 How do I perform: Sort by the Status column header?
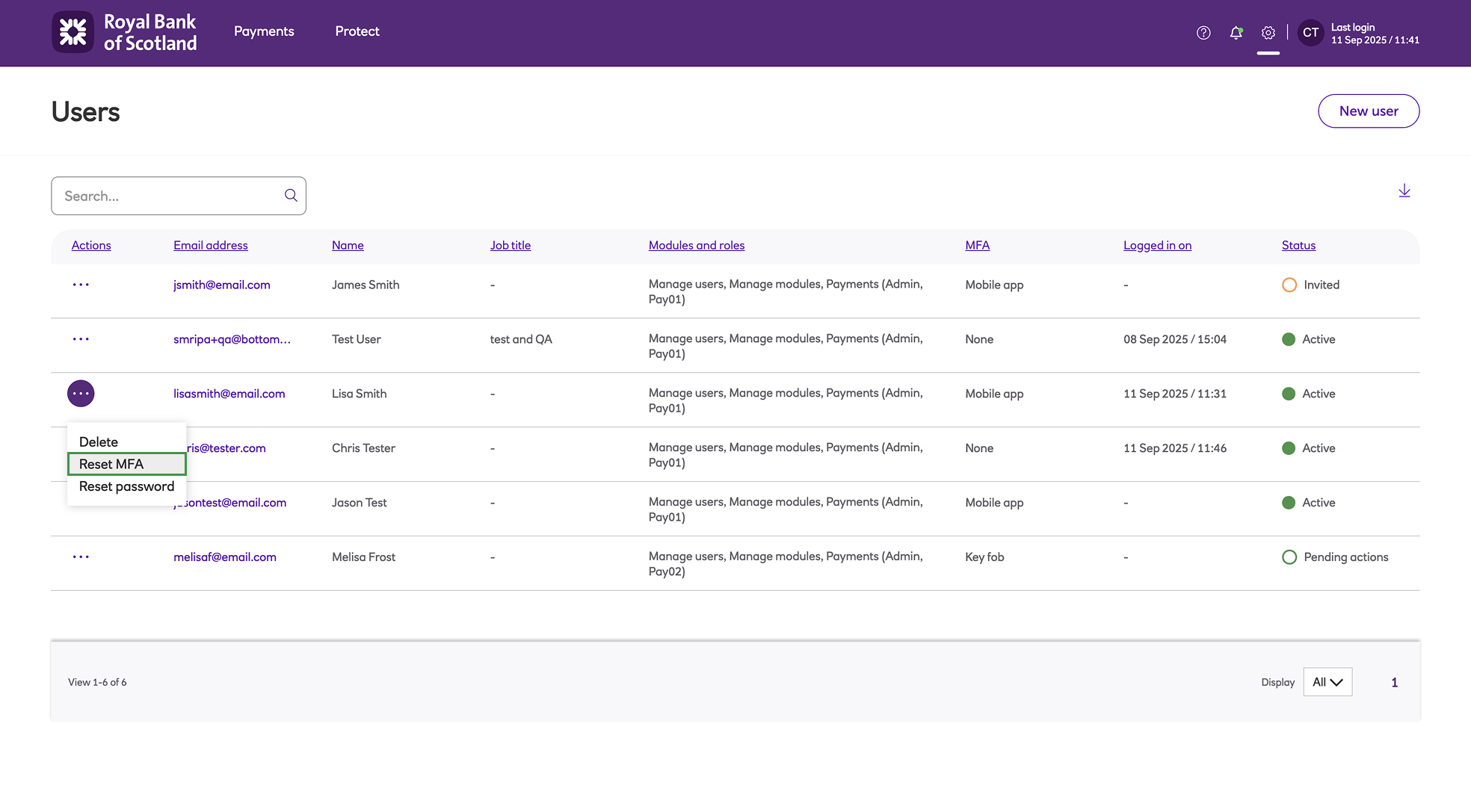point(1298,245)
